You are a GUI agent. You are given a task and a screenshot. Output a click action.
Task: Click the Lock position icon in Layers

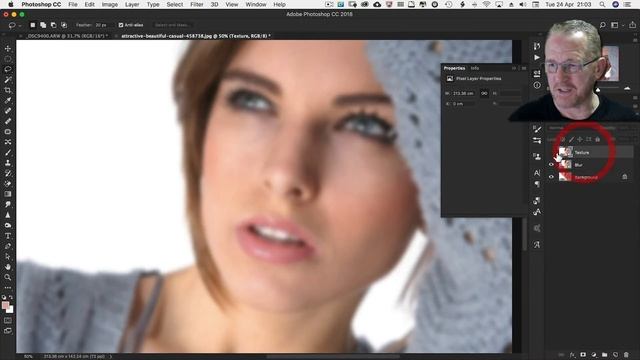click(580, 139)
